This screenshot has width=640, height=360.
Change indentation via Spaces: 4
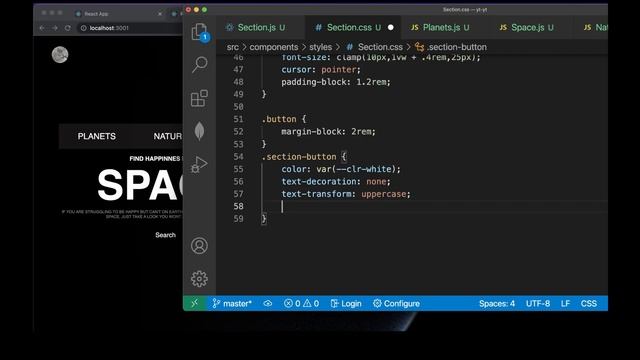497,304
